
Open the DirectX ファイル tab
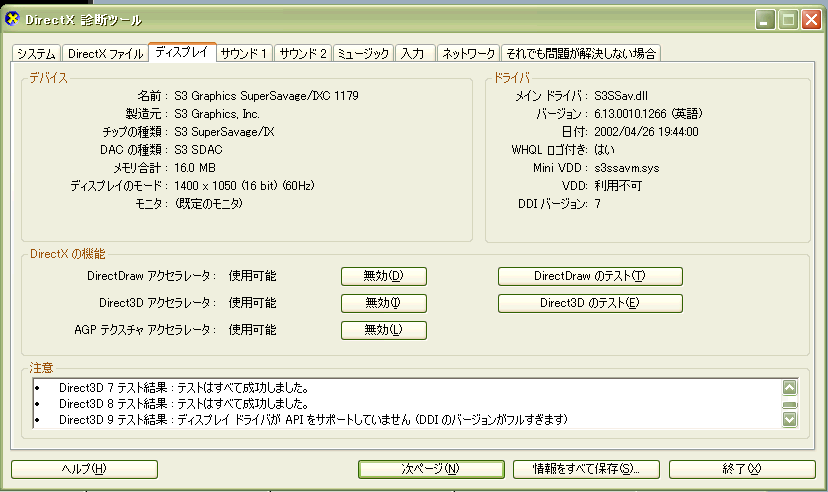pos(105,54)
